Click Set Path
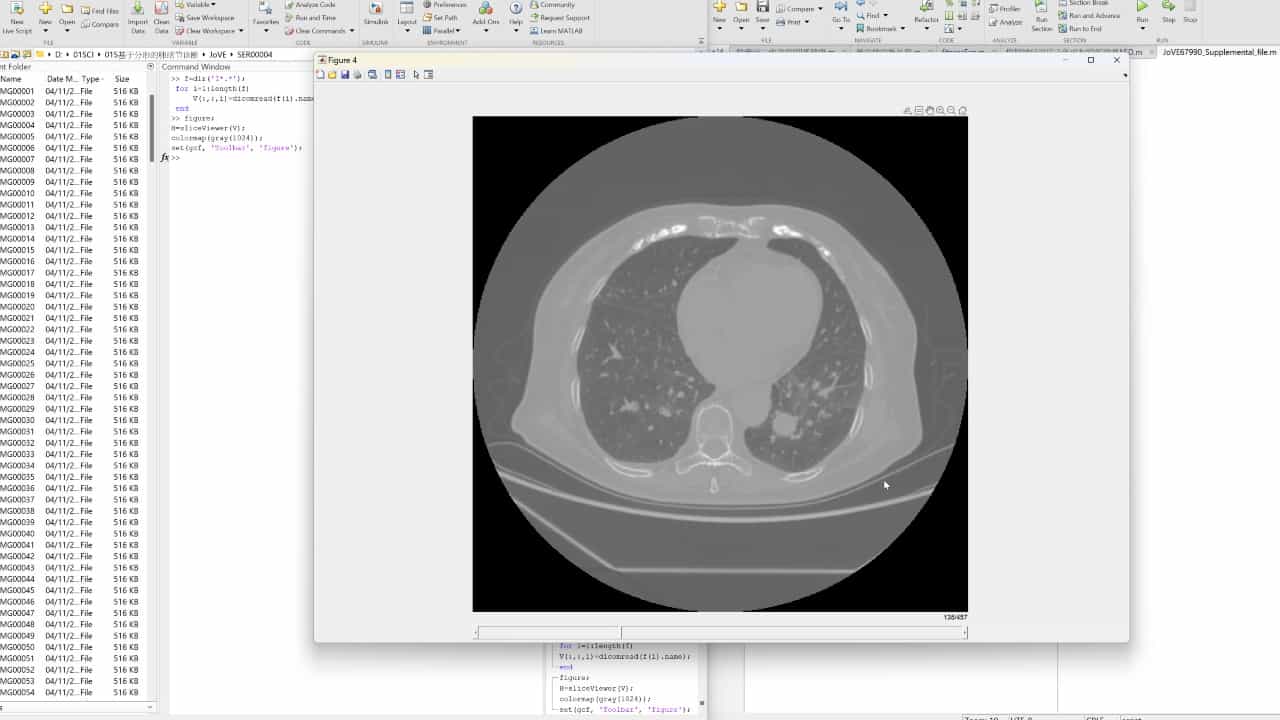The image size is (1280, 720). (x=439, y=18)
